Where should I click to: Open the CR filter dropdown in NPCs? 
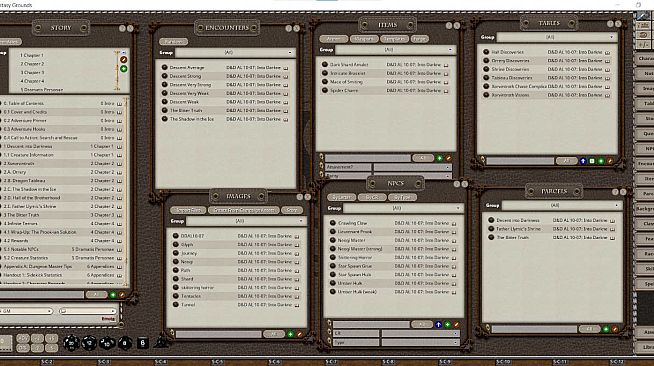point(420,333)
